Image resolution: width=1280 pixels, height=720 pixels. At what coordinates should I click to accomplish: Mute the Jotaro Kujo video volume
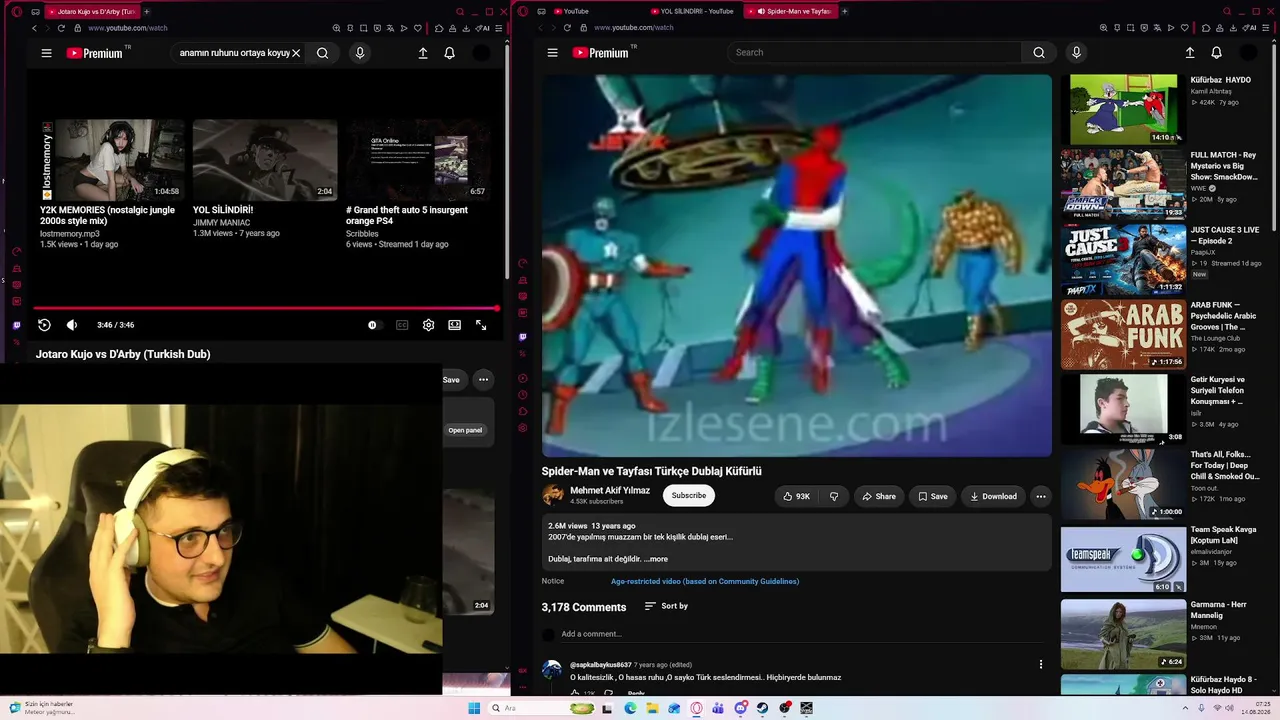click(x=72, y=325)
